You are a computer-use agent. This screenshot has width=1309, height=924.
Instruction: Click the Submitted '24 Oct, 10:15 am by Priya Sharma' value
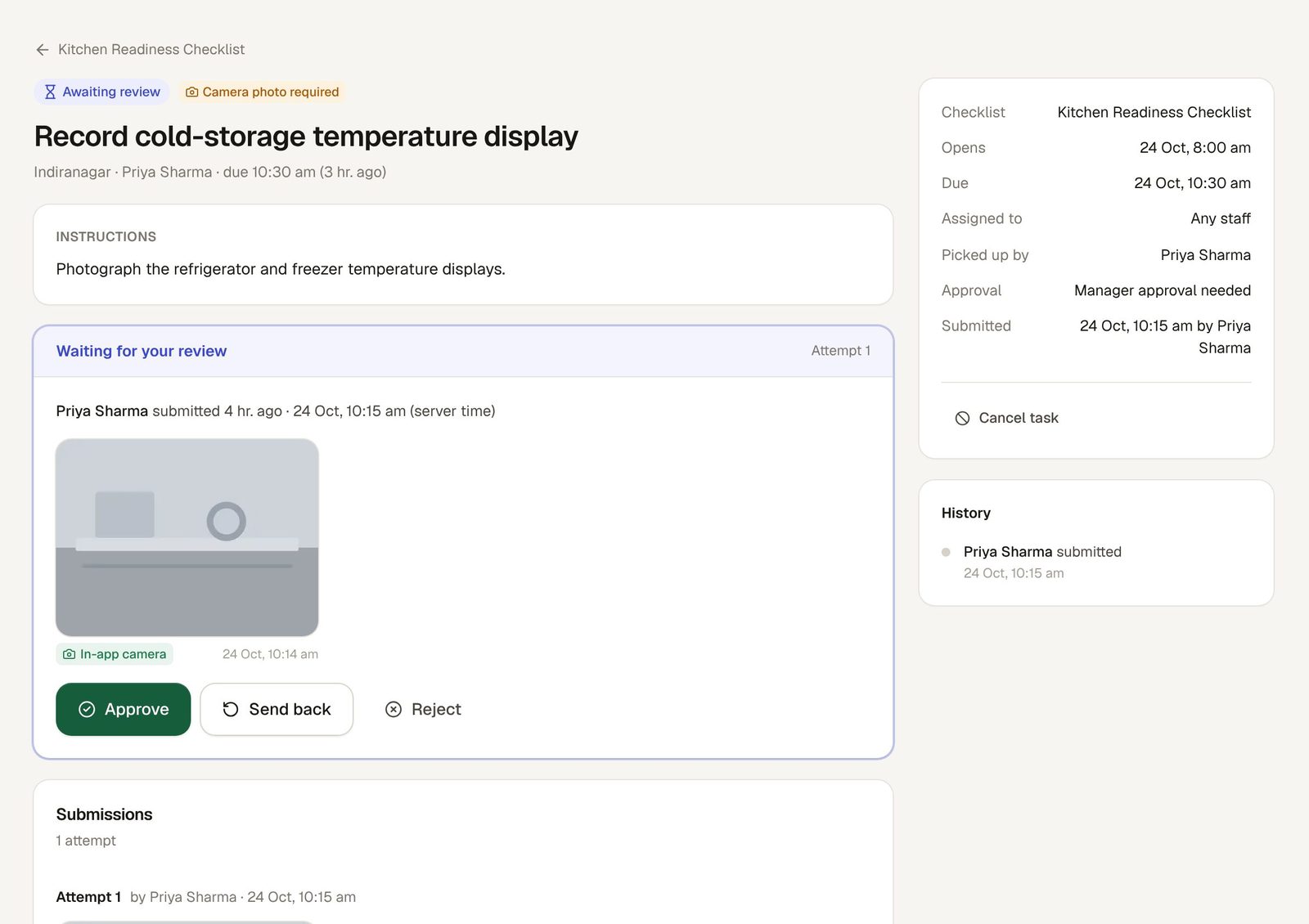(1165, 337)
